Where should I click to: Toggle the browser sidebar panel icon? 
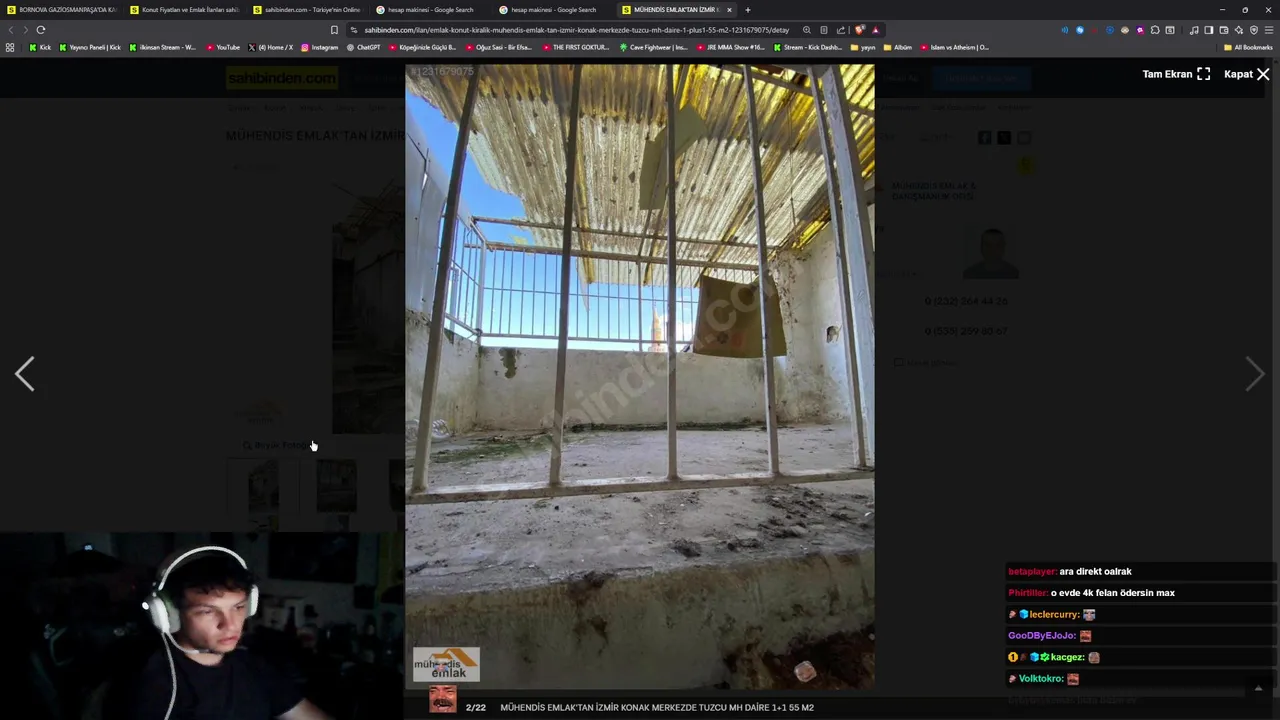[1209, 30]
